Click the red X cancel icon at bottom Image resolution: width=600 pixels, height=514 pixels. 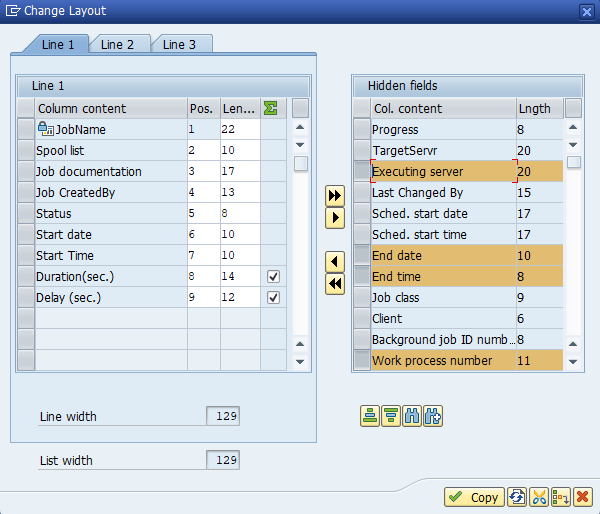(x=583, y=497)
